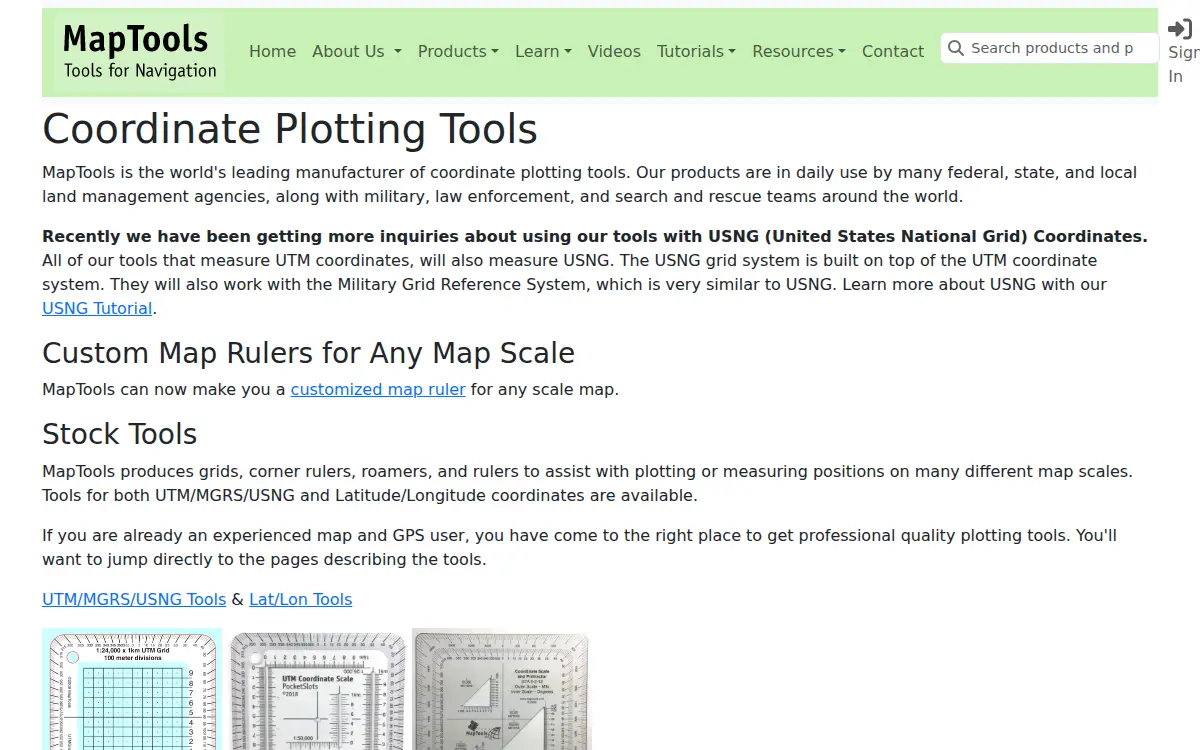This screenshot has width=1200, height=750.
Task: Expand the Products dropdown menu
Action: 458,51
